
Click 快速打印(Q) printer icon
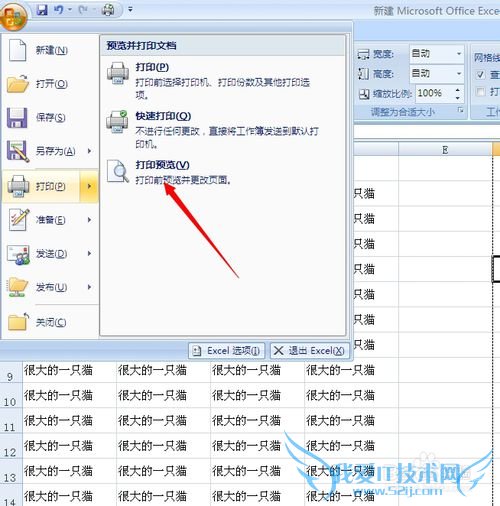pyautogui.click(x=117, y=122)
